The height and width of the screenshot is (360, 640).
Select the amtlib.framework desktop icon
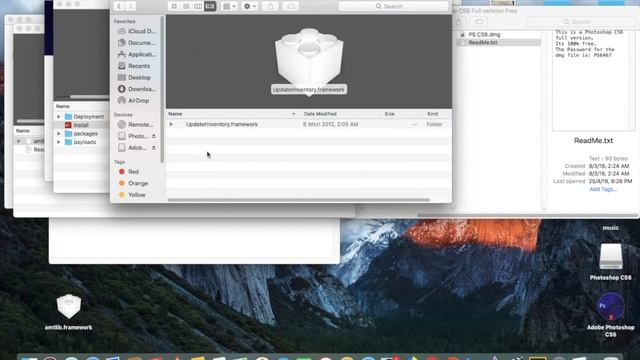click(x=68, y=312)
